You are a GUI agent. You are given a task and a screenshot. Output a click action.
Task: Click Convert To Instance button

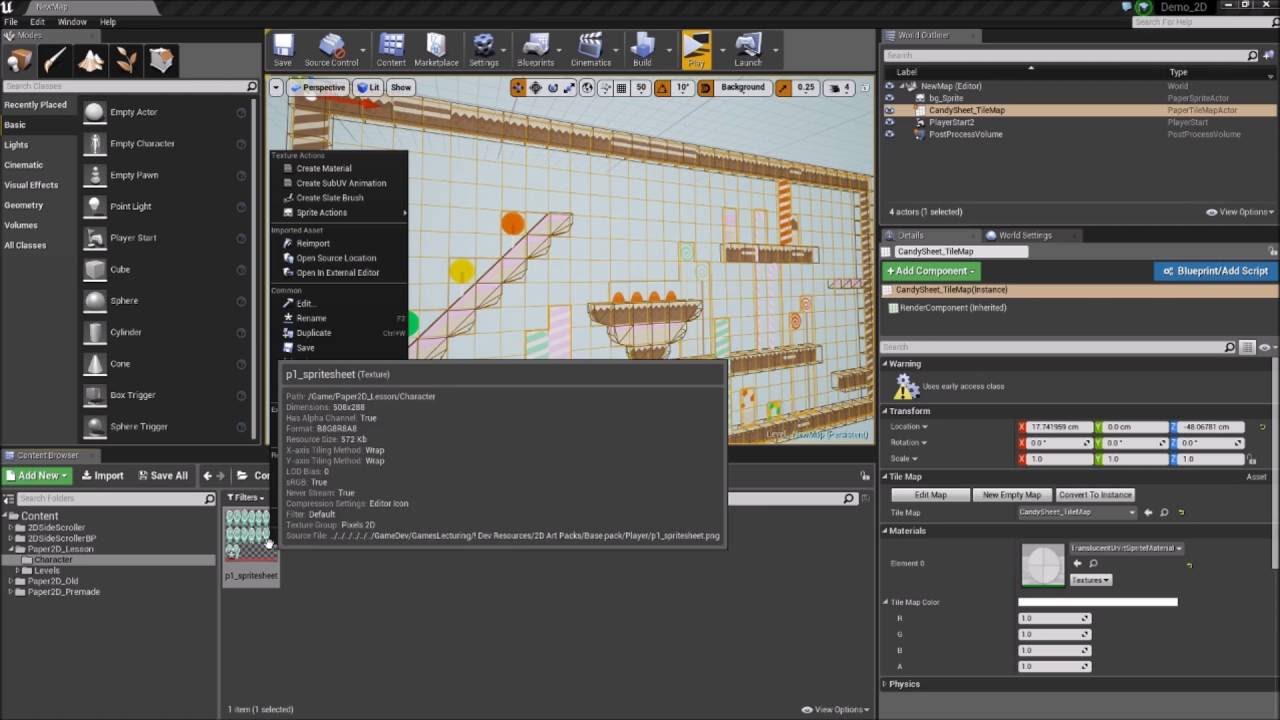point(1095,495)
